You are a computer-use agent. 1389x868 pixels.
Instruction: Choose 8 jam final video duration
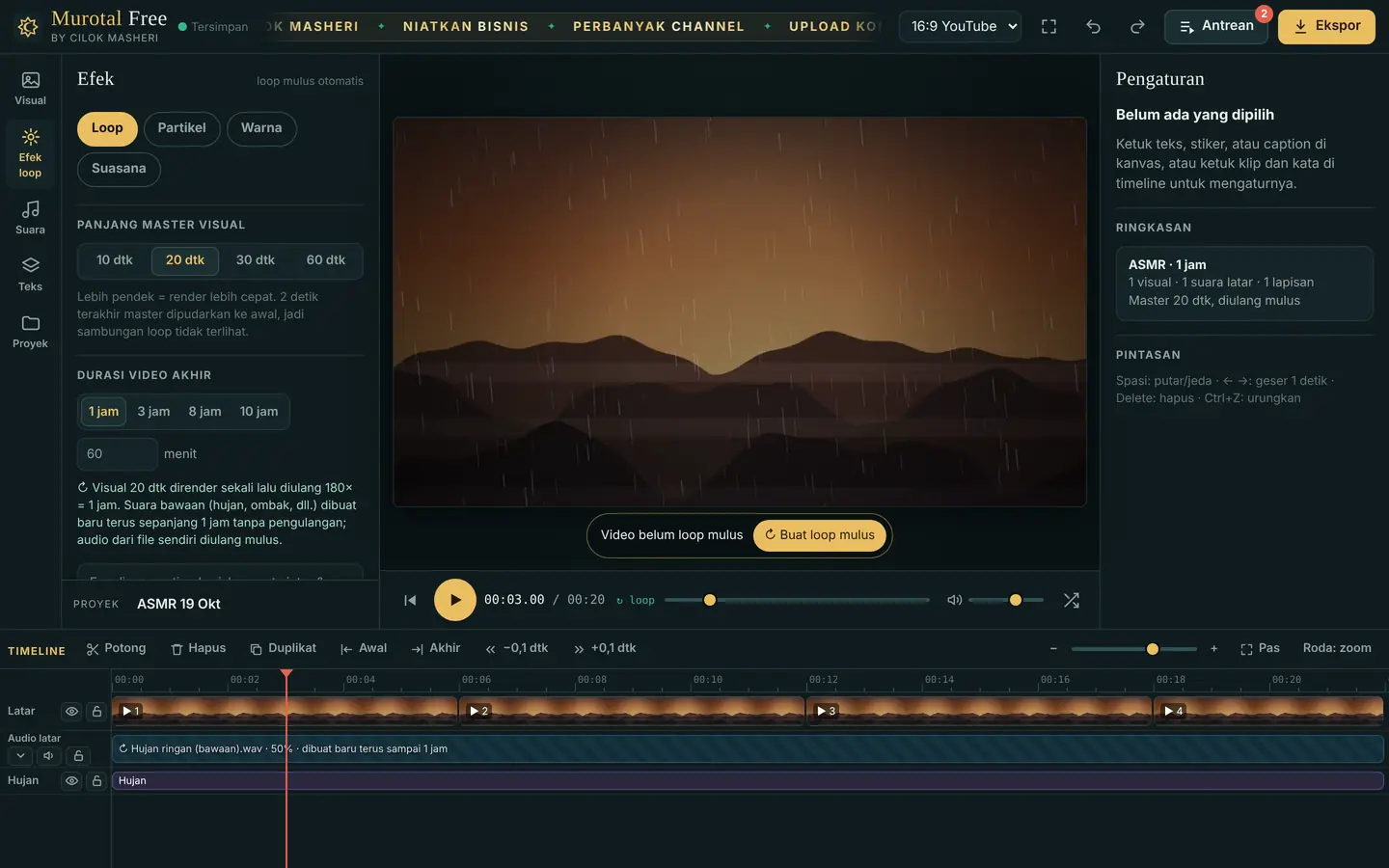point(204,412)
